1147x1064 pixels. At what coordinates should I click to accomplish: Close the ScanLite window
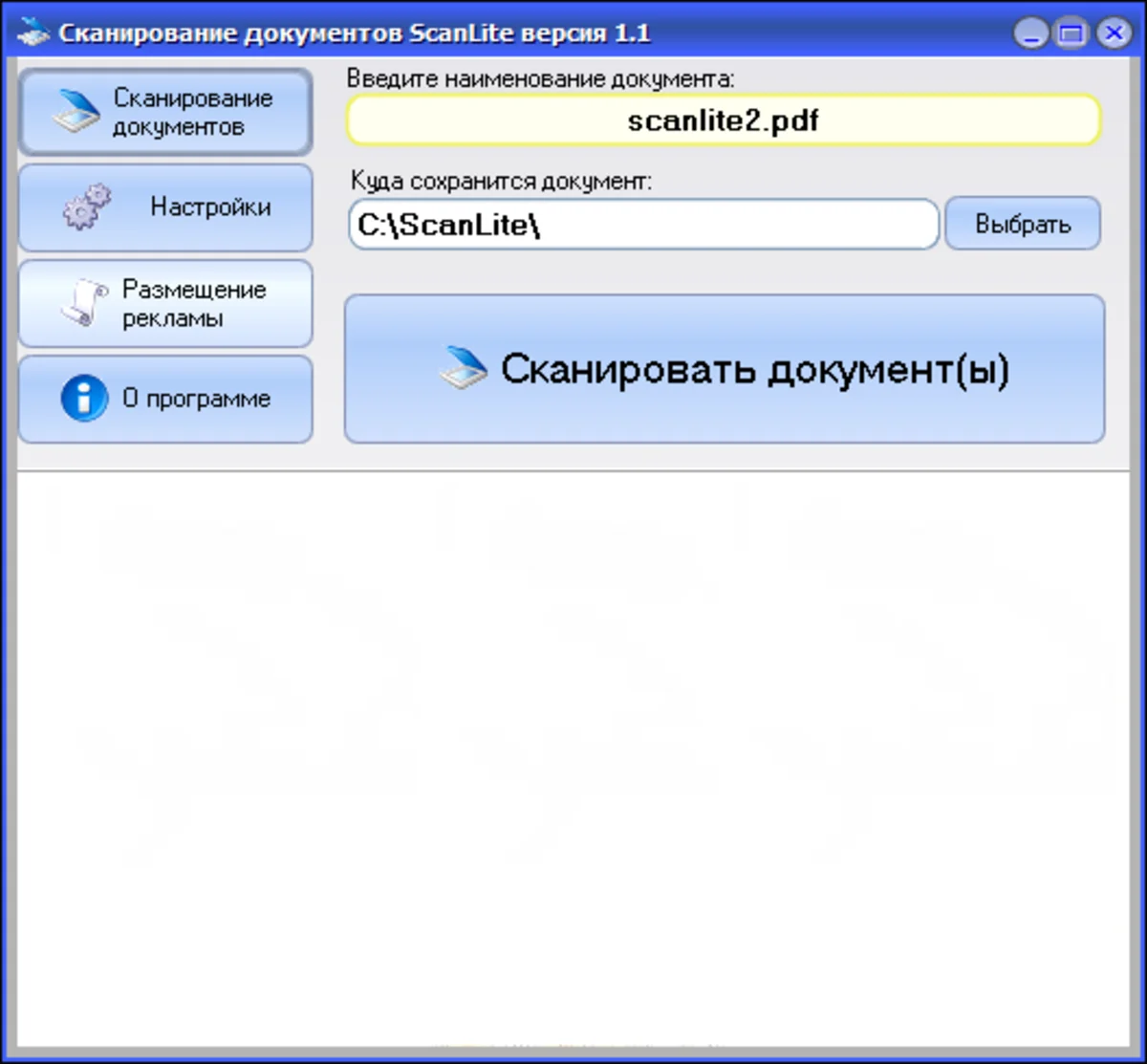(x=1113, y=34)
